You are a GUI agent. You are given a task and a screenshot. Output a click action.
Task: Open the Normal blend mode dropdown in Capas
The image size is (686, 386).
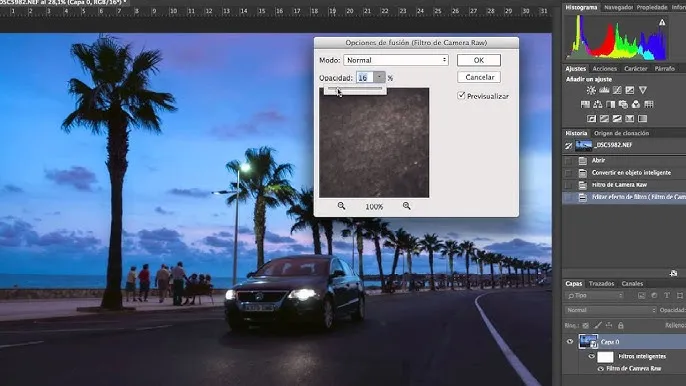click(611, 310)
